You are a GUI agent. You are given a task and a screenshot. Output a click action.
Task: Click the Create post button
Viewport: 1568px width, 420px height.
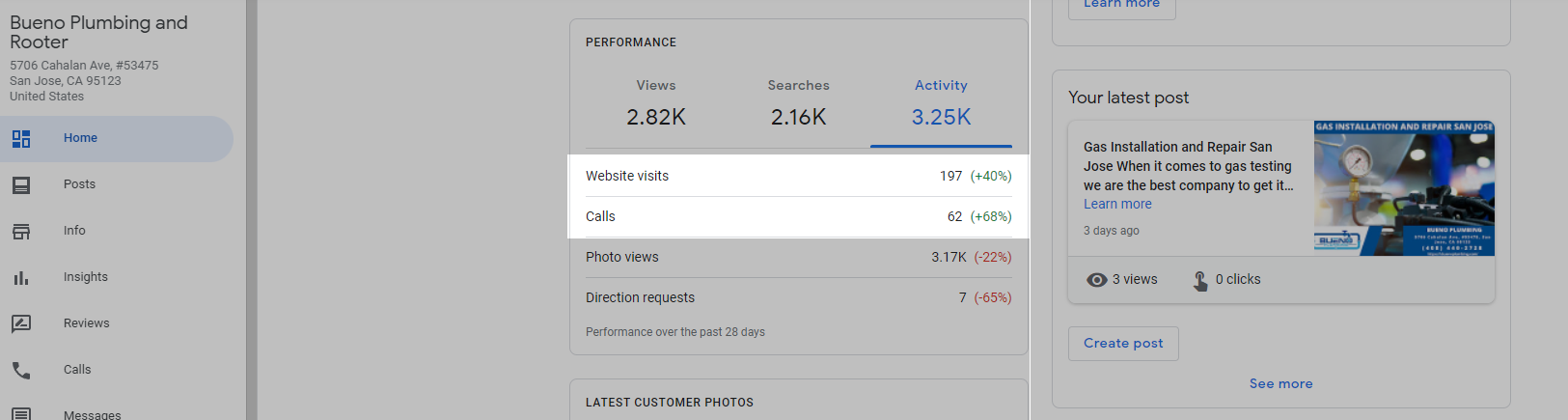point(1123,344)
